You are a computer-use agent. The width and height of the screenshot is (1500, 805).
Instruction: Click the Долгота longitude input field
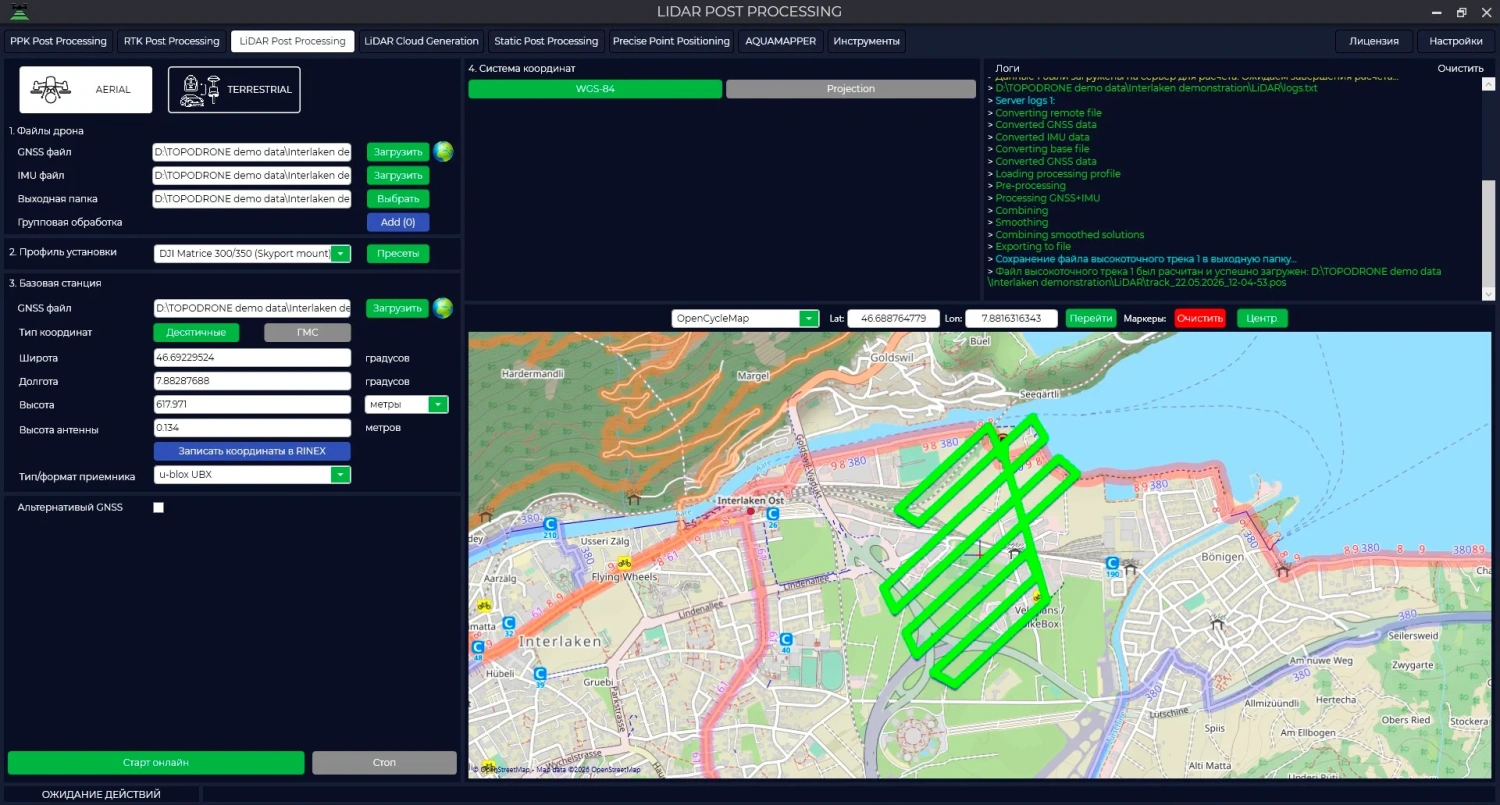pyautogui.click(x=252, y=381)
